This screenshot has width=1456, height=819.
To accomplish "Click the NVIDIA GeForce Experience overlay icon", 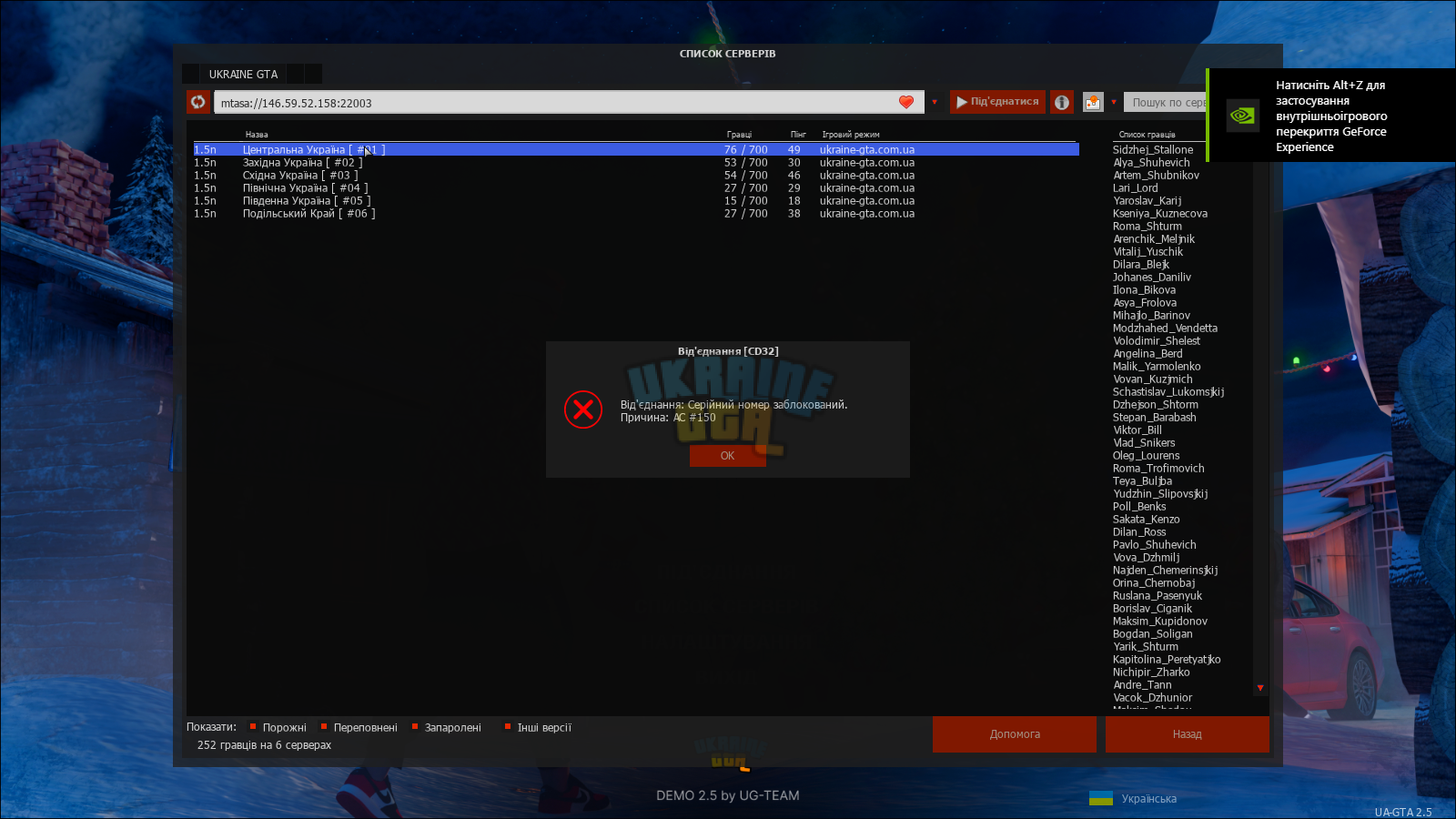I will coord(1242,116).
